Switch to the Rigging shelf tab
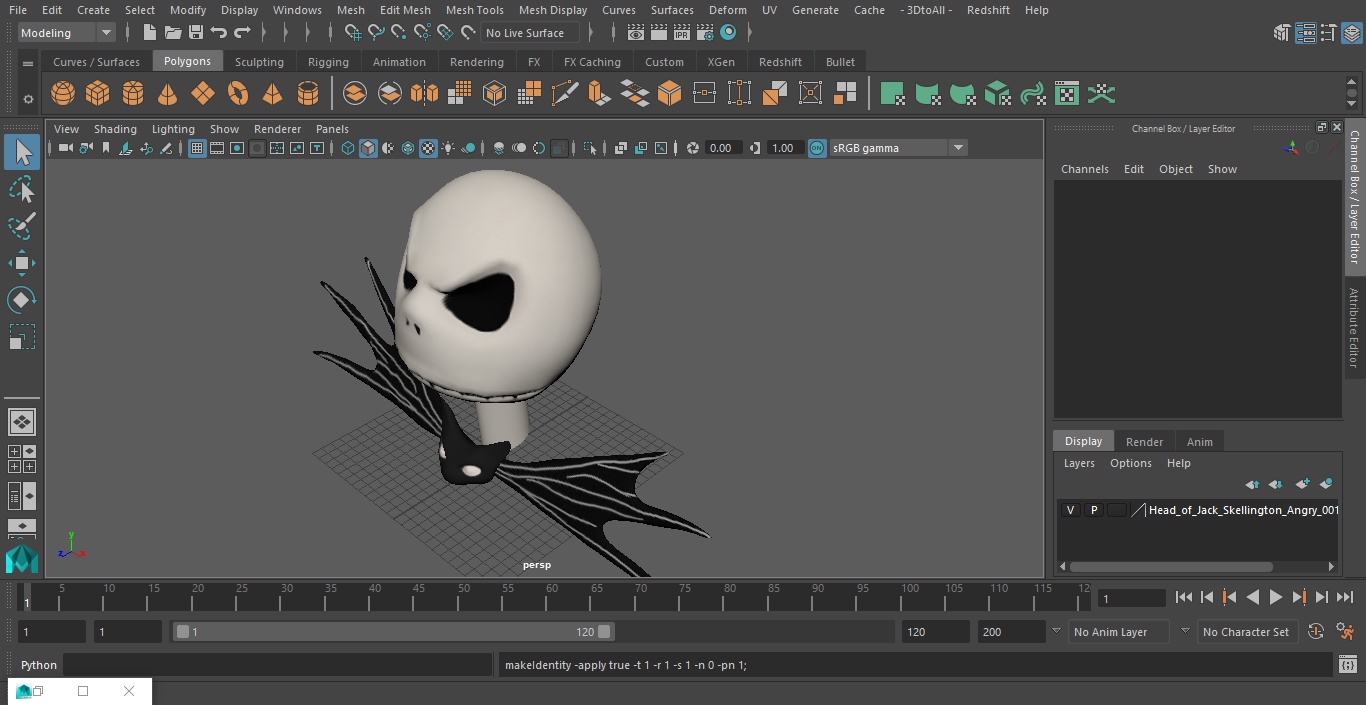1366x705 pixels. (328, 62)
